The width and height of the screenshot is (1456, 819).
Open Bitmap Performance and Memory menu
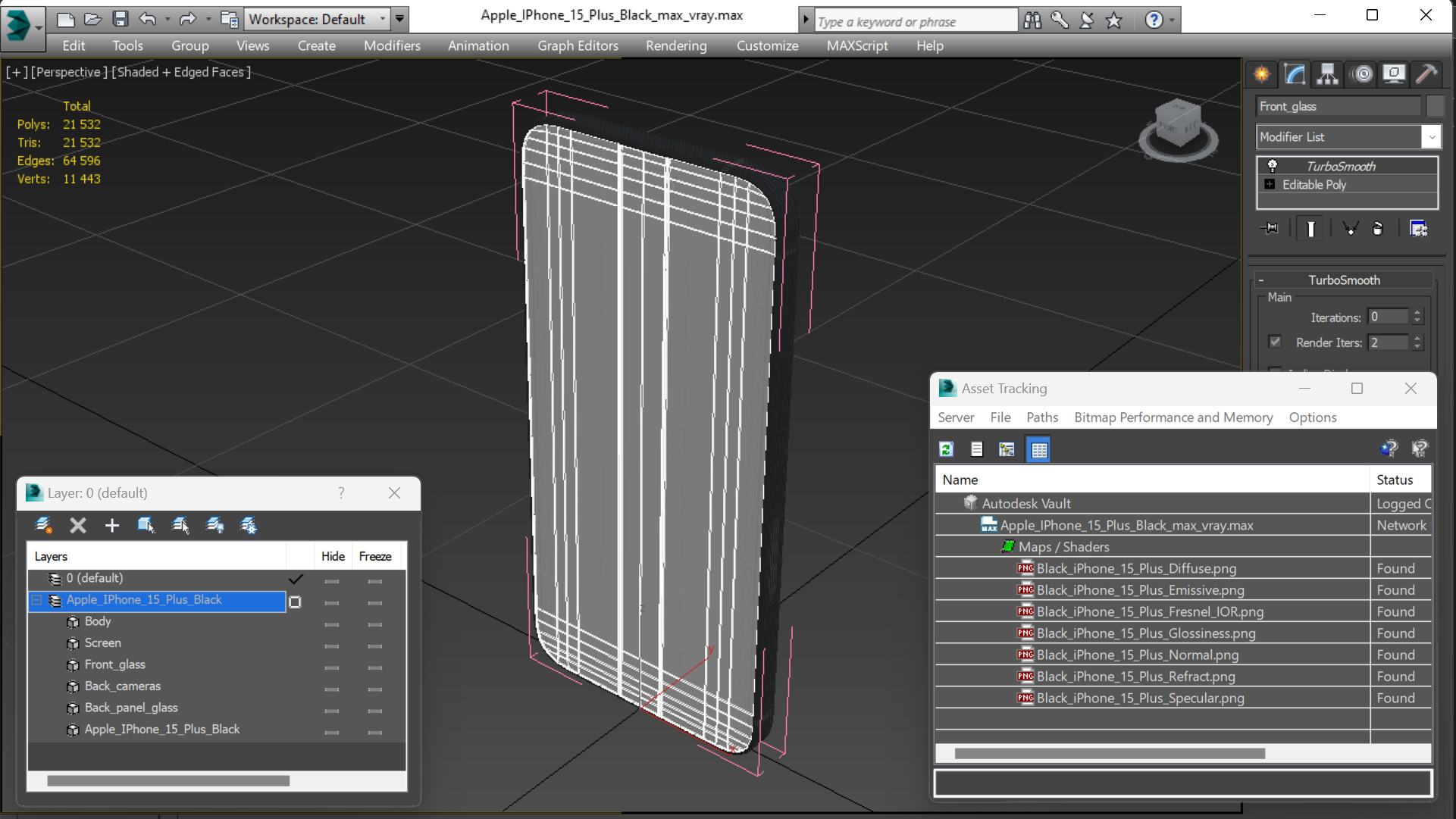tap(1173, 417)
